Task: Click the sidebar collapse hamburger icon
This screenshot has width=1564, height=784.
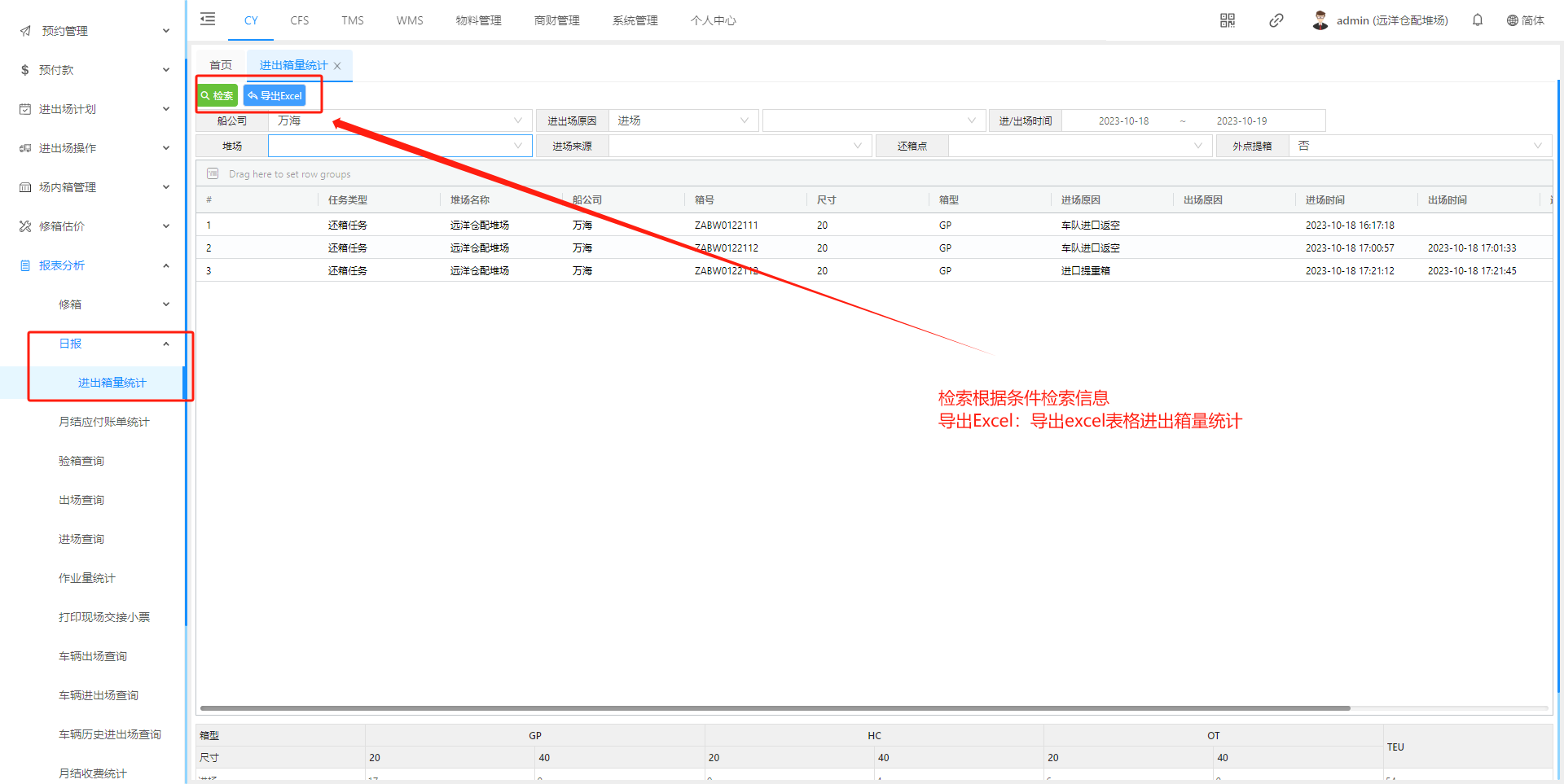Action: (x=208, y=20)
